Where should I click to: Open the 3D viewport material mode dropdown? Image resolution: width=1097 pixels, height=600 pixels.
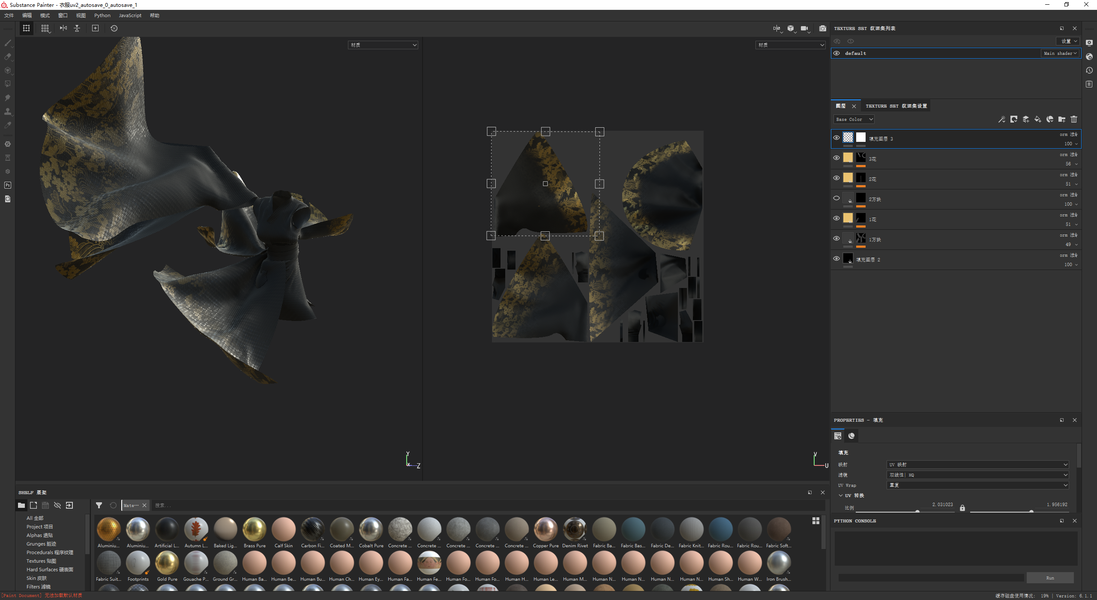click(x=383, y=45)
